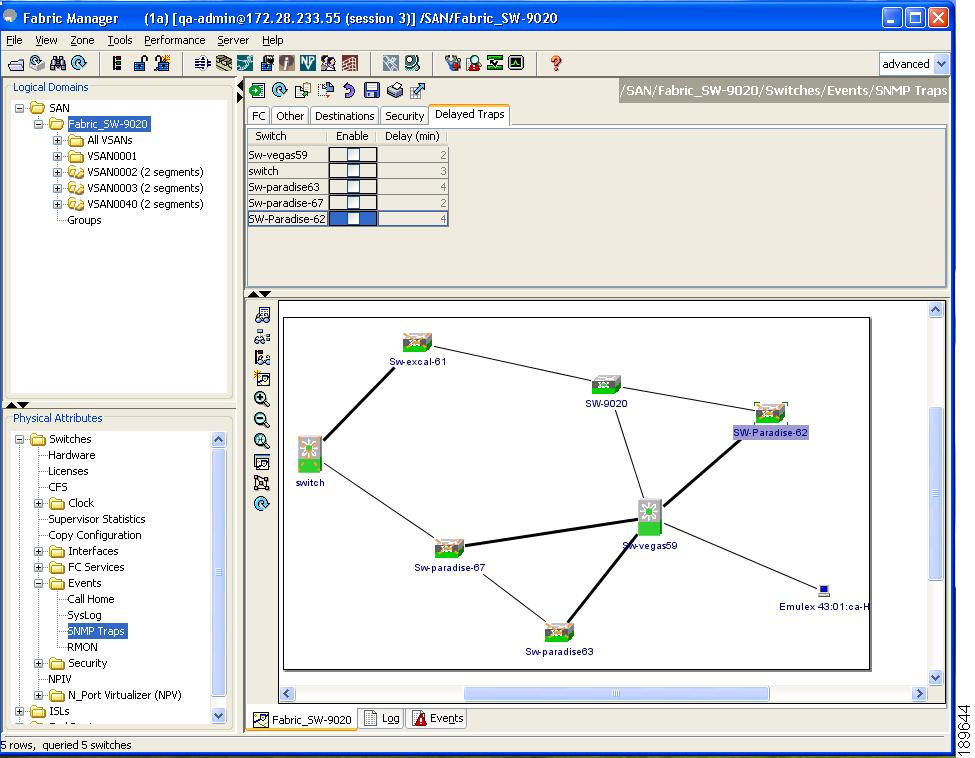
Task: Switch to the Security tab
Action: click(x=404, y=116)
